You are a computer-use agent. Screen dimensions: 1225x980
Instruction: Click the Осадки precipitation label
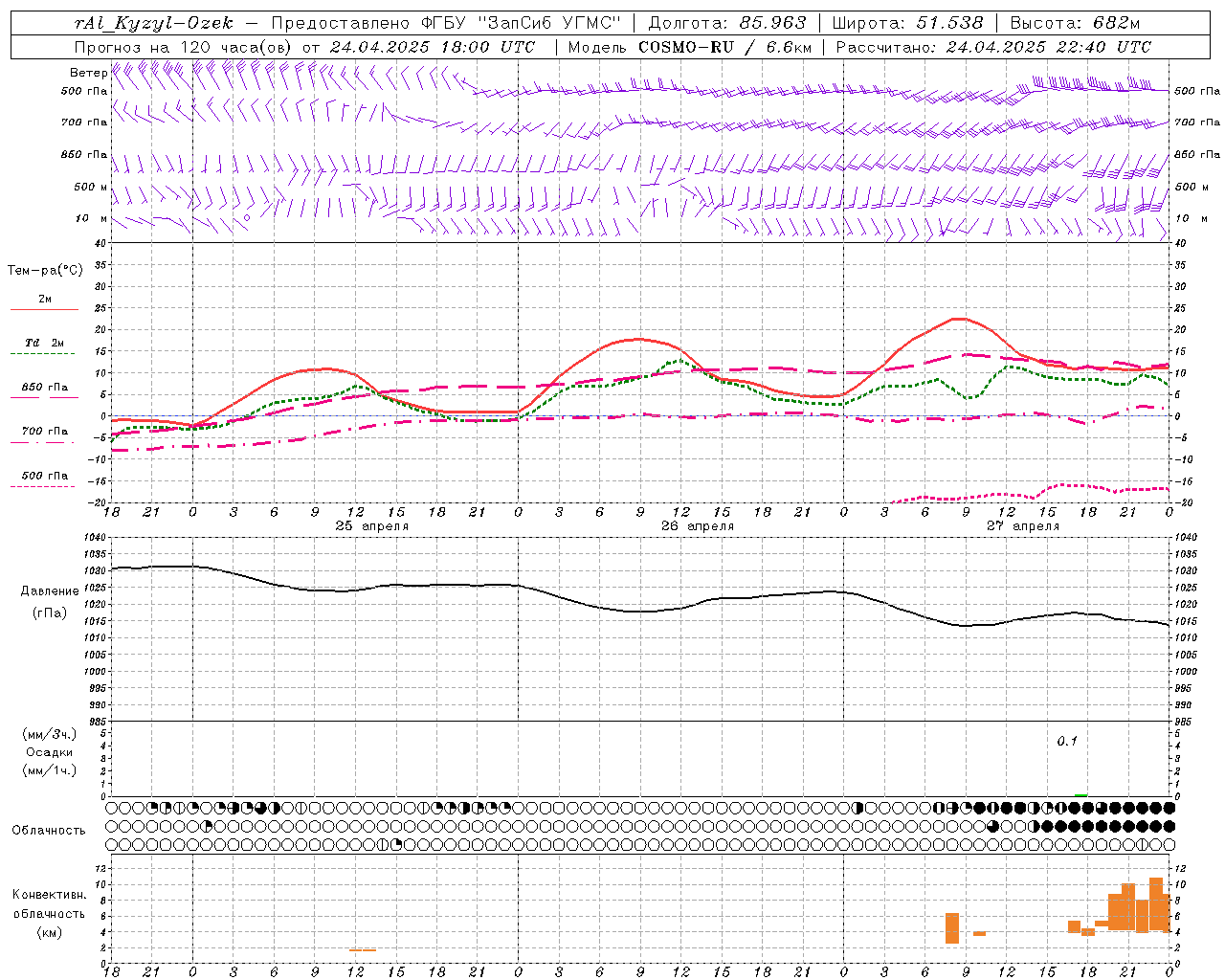[x=50, y=753]
